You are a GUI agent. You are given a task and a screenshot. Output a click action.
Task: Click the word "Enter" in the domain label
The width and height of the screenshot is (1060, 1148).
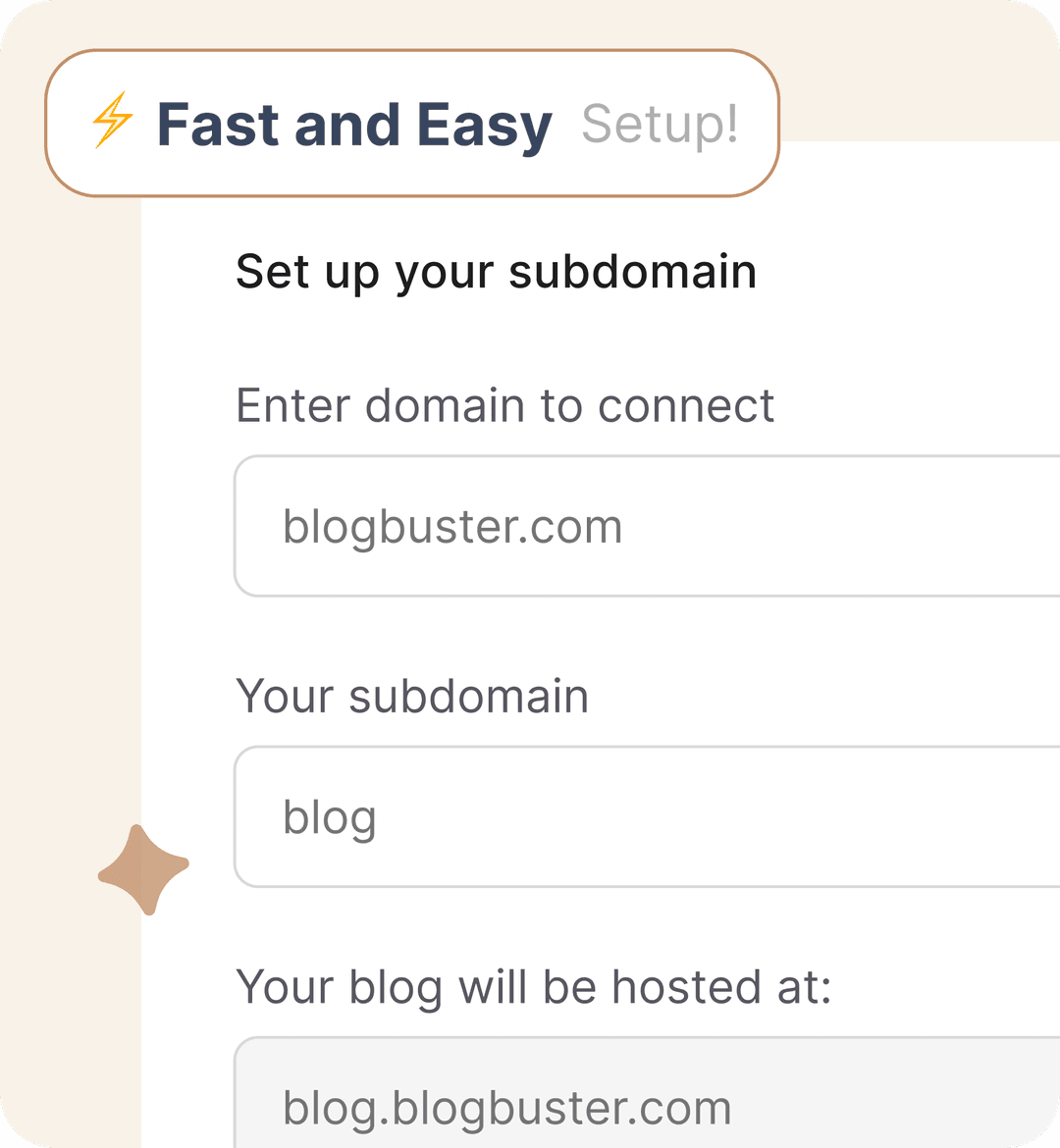pyautogui.click(x=292, y=406)
